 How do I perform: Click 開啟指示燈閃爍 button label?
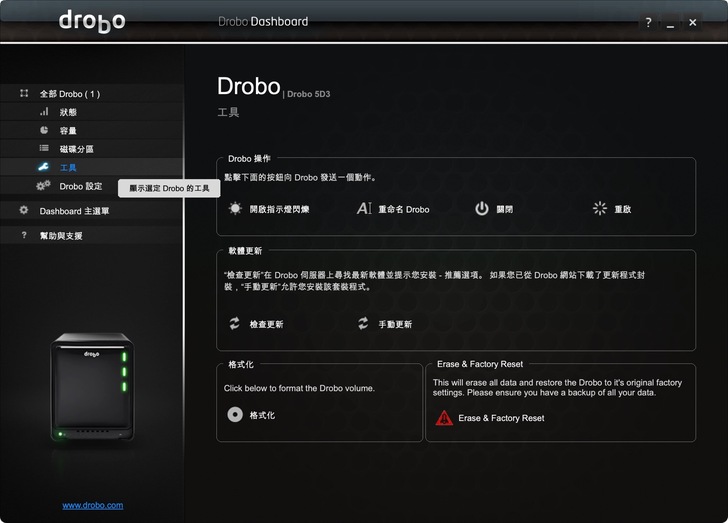pos(279,209)
